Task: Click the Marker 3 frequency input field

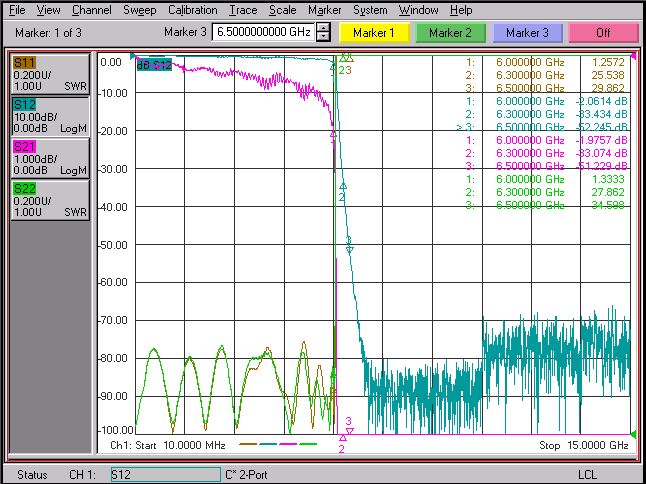Action: click(264, 32)
